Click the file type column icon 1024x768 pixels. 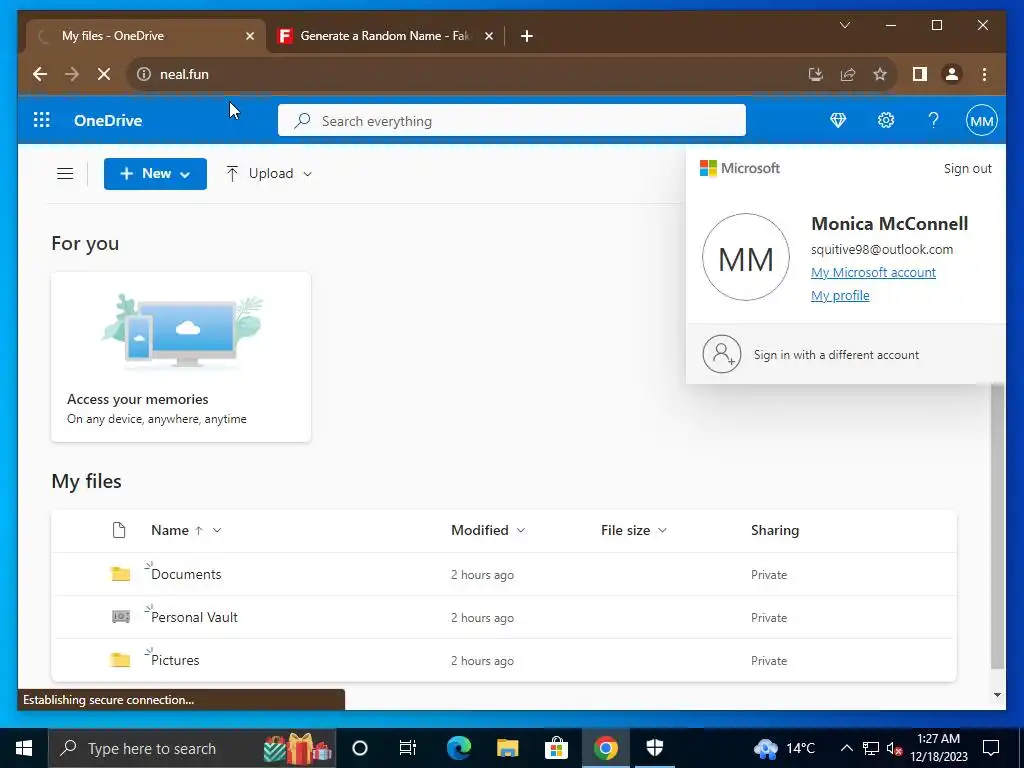click(x=119, y=530)
